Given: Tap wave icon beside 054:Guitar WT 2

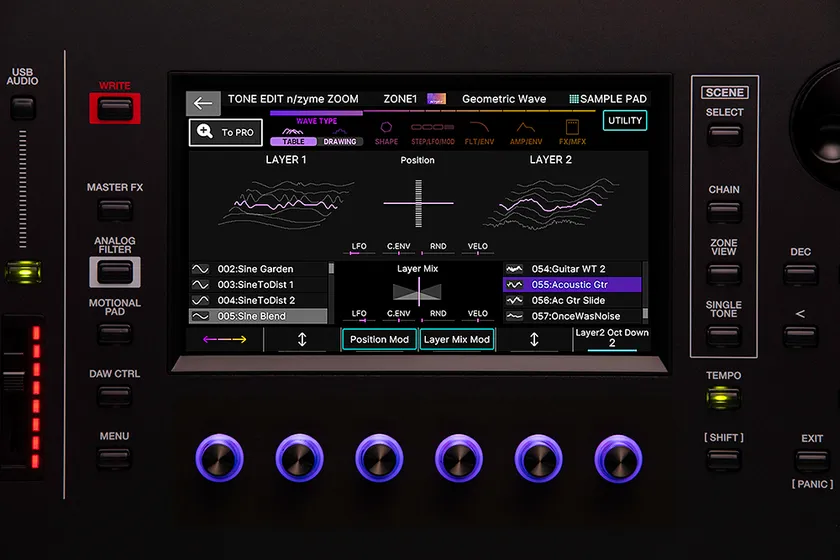Looking at the screenshot, I should click(514, 269).
